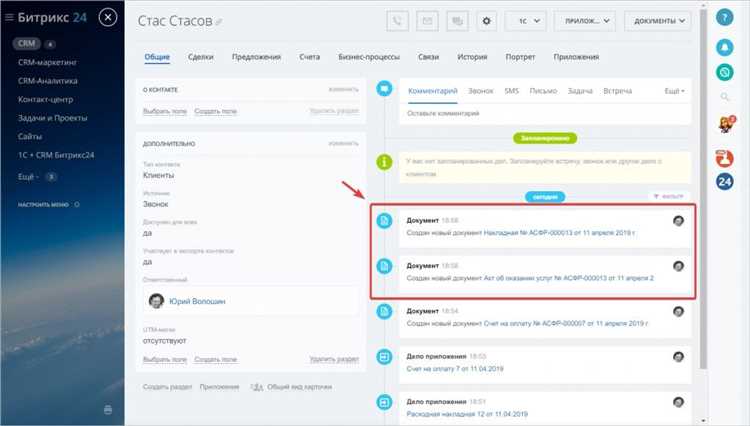The height and width of the screenshot is (426, 750).
Task: Open the help question mark icon
Action: tap(725, 18)
